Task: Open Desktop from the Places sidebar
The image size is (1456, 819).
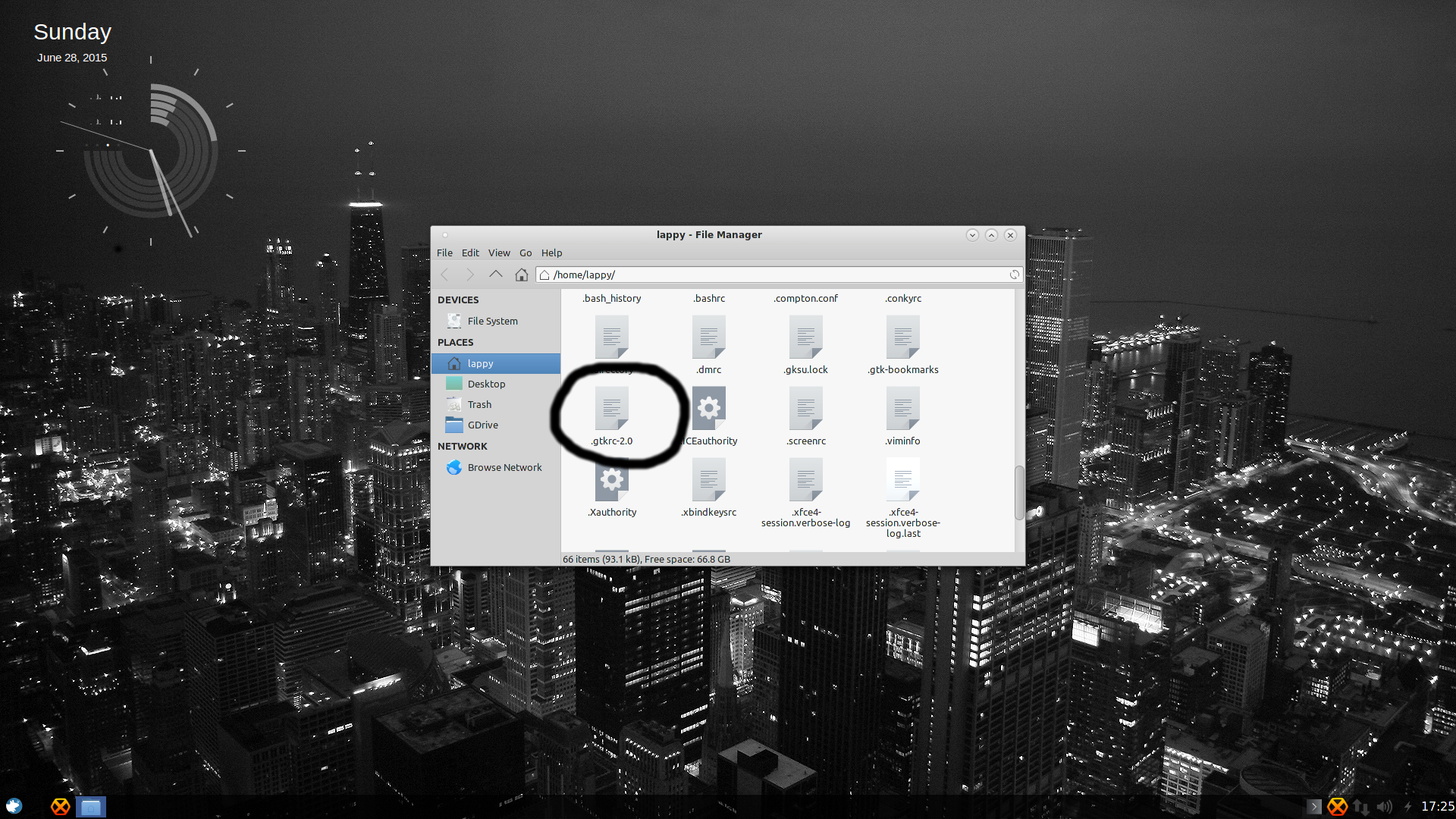Action: (496, 384)
